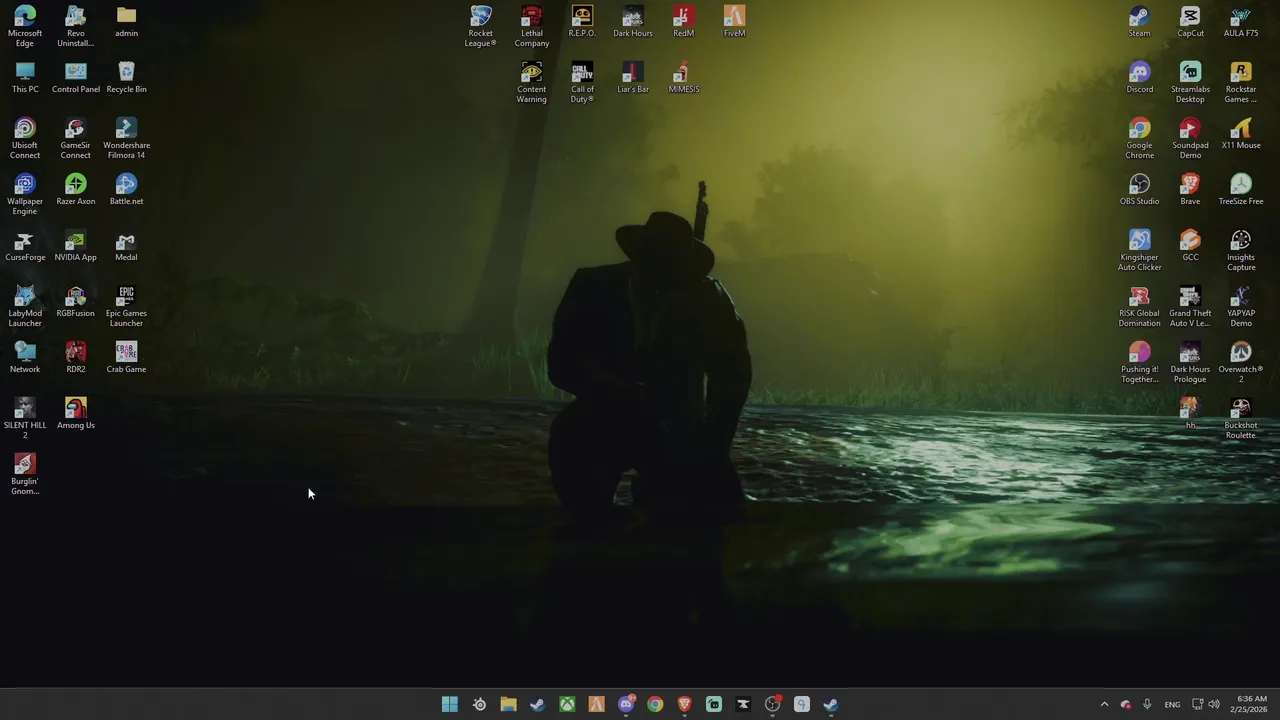Select the RedM desktop shortcut
The image size is (1280, 720).
[x=684, y=21]
